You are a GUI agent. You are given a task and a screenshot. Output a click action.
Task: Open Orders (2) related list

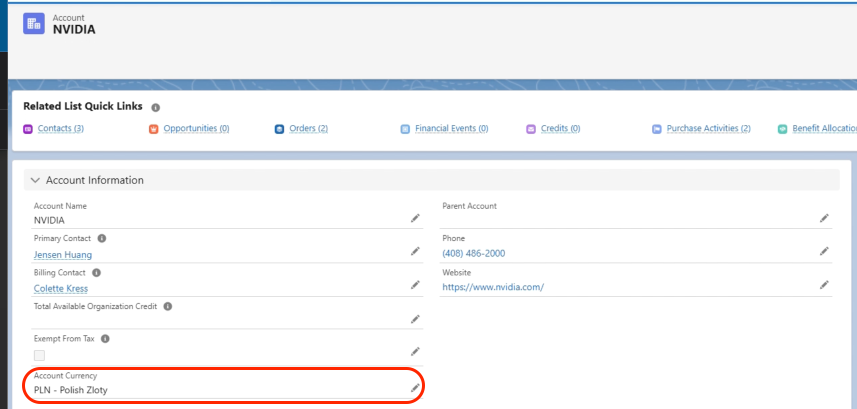tap(308, 128)
